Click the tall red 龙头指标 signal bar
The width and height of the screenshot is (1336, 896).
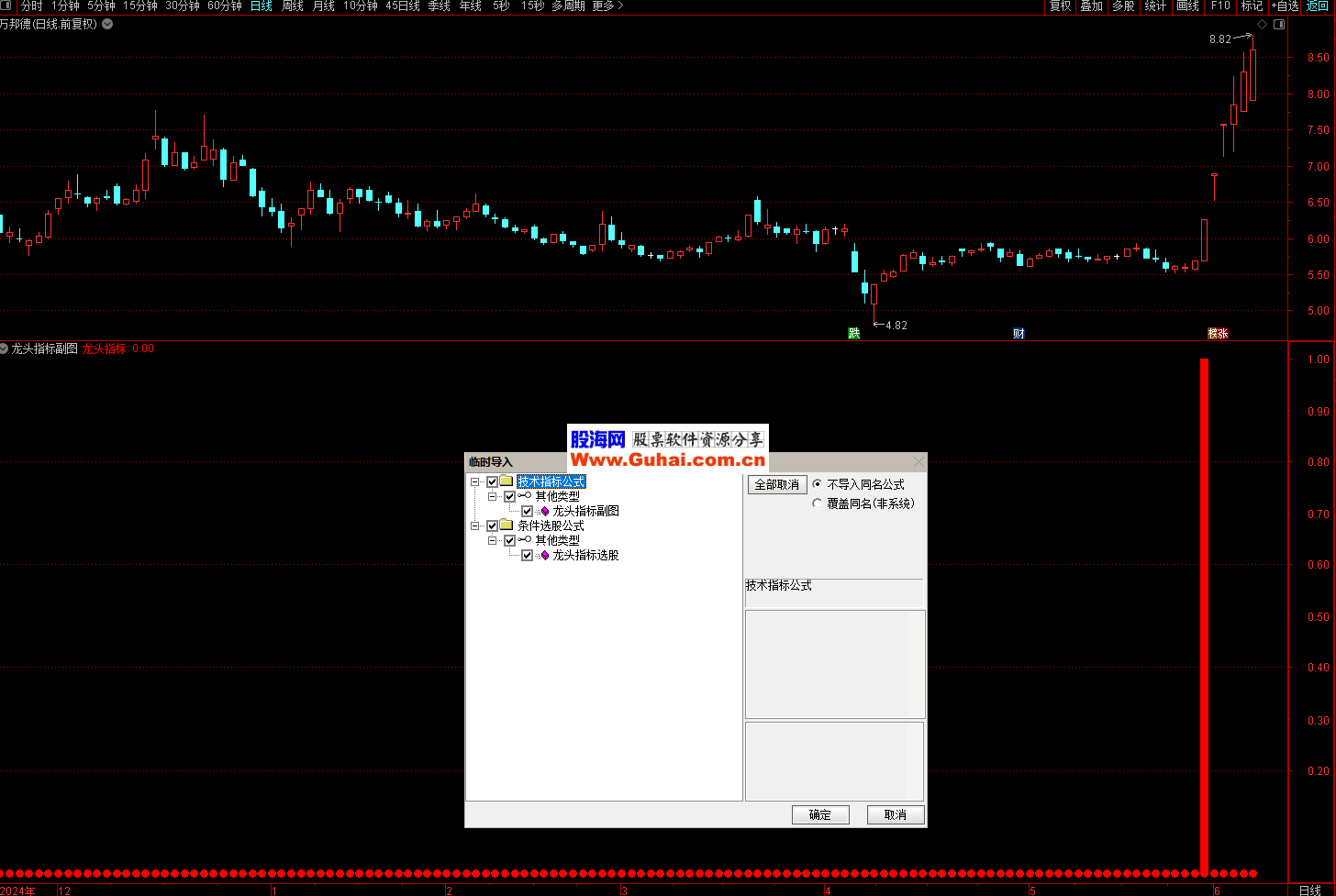1205,614
